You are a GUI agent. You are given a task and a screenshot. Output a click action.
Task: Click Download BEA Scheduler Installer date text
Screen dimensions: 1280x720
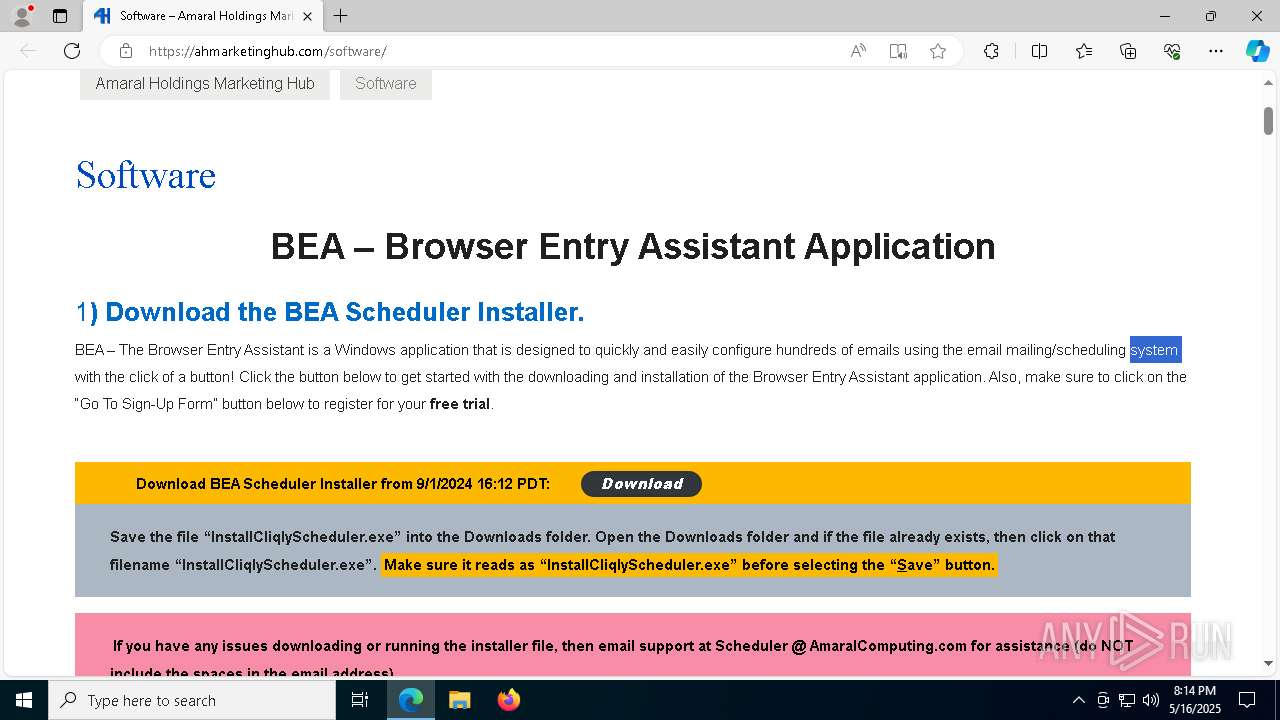click(x=343, y=484)
